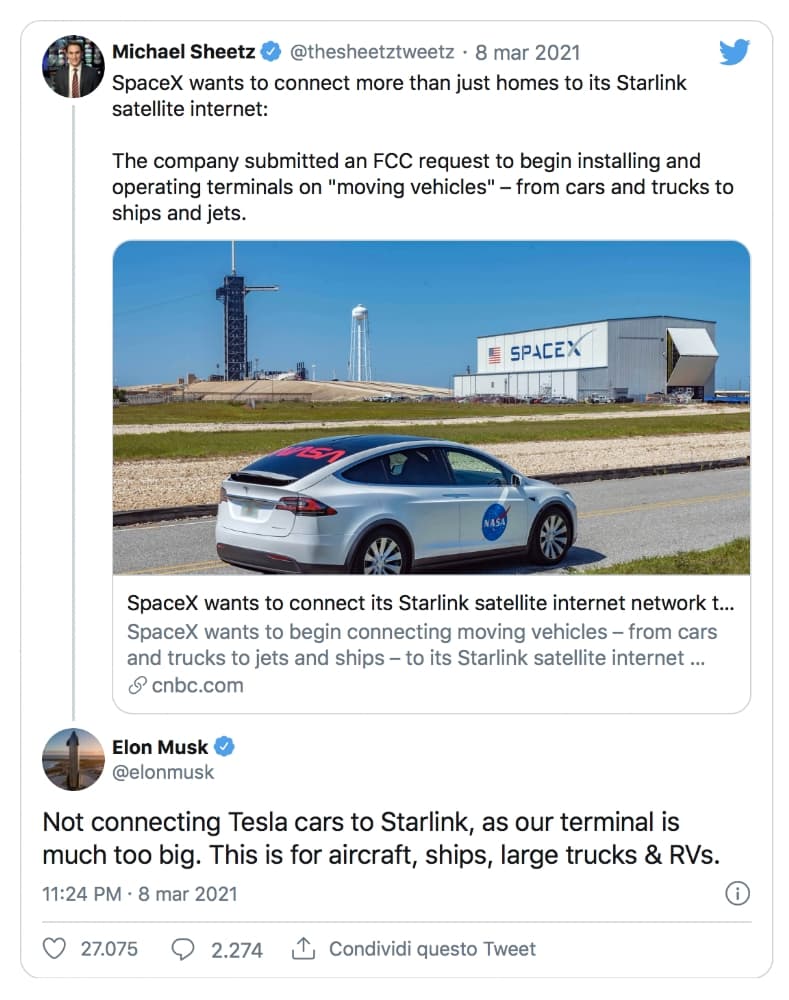This screenshot has height=1000, width=789.
Task: Click "Condividi questo Tweet"
Action: click(x=432, y=948)
